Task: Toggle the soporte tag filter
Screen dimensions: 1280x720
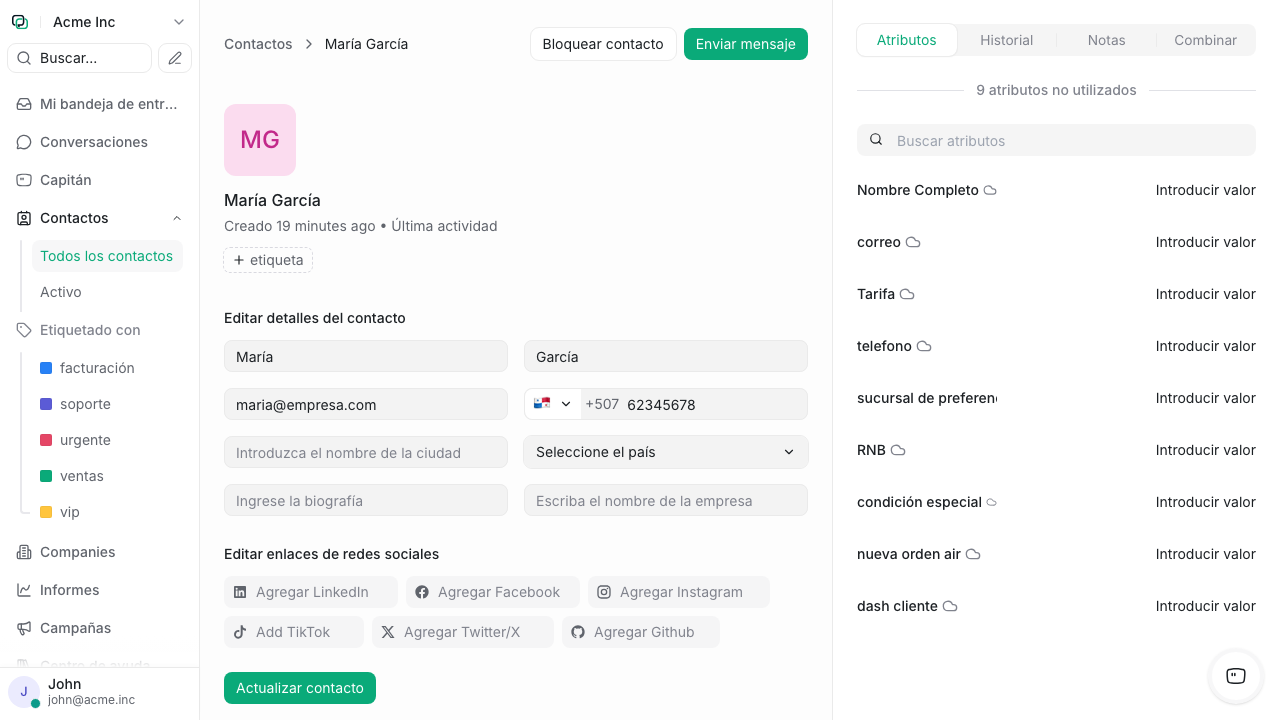Action: pyautogui.click(x=85, y=404)
